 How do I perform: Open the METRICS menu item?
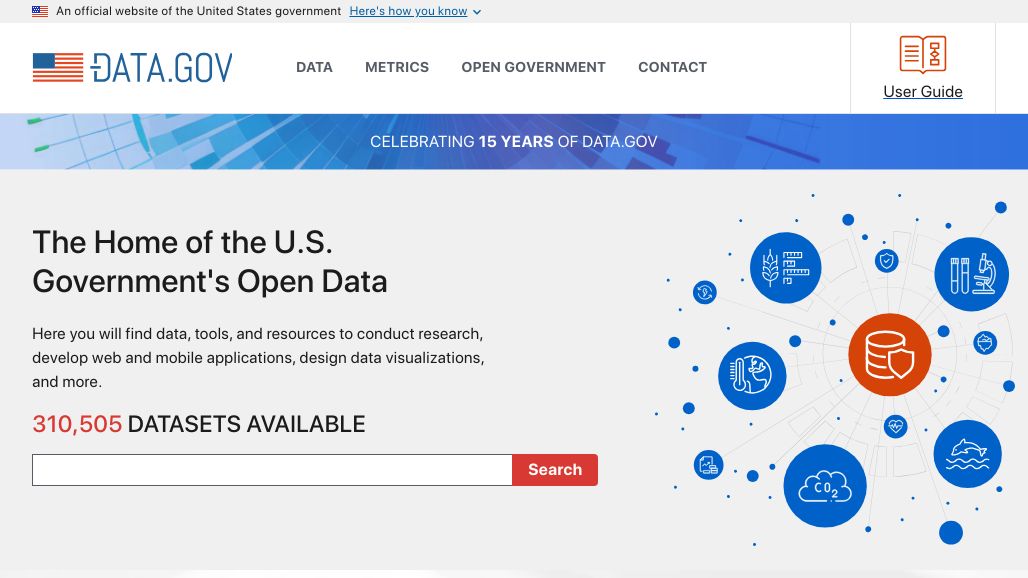pos(397,67)
